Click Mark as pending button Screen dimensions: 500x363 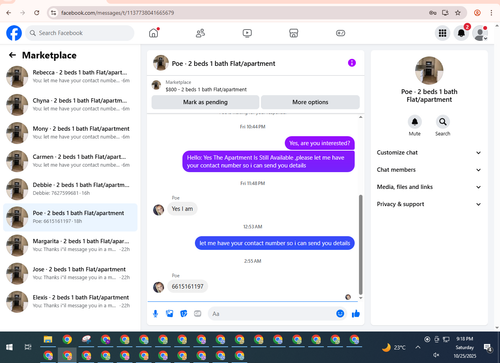tap(205, 102)
